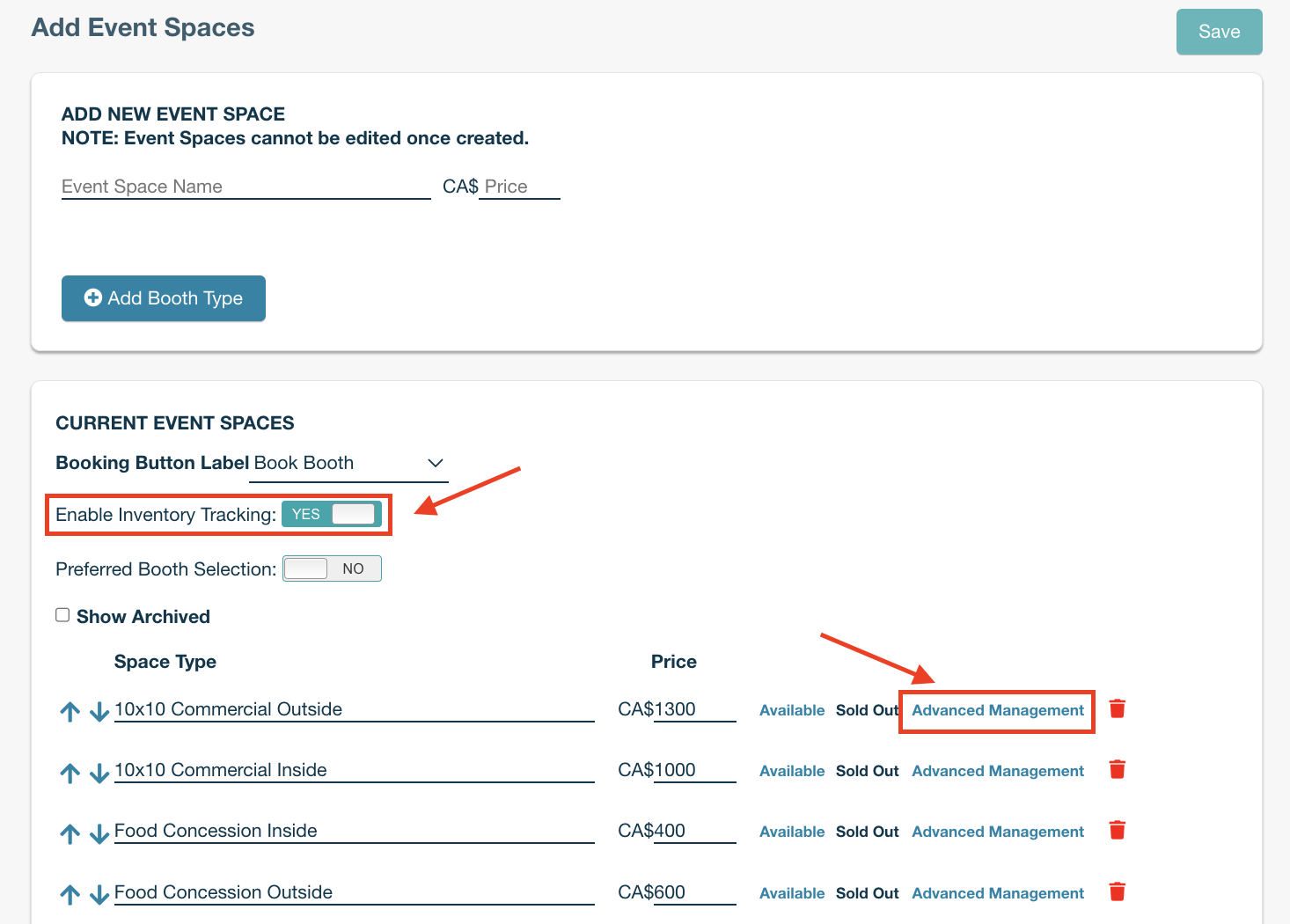Delete the 10x10 Commercial Inside space
Image resolution: width=1290 pixels, height=924 pixels.
(x=1118, y=769)
